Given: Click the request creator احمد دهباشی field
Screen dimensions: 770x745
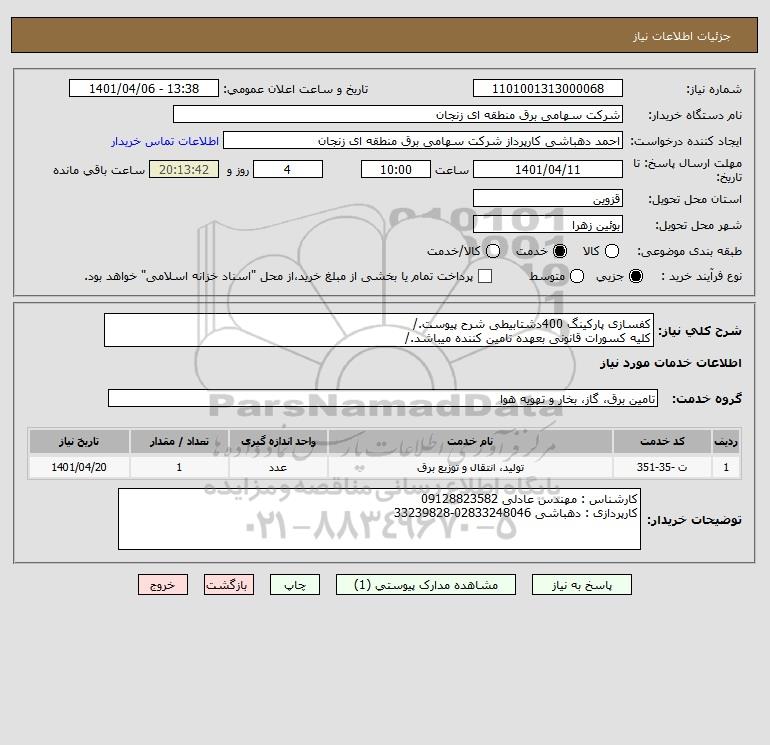Looking at the screenshot, I should point(423,141).
